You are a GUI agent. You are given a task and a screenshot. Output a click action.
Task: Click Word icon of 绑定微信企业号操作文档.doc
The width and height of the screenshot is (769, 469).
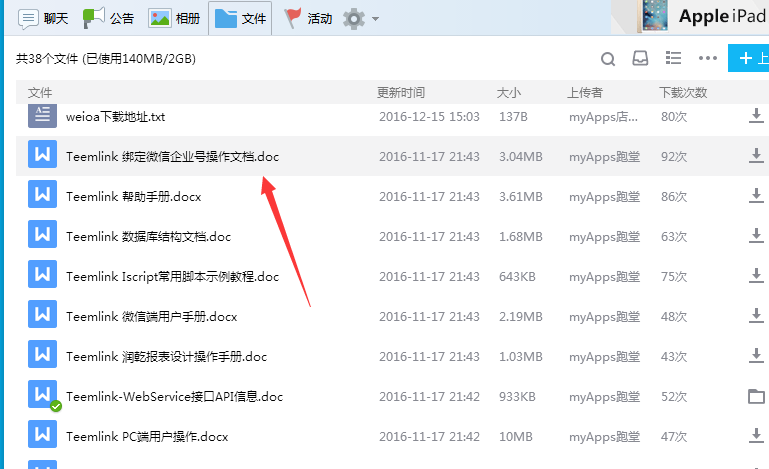coord(42,155)
